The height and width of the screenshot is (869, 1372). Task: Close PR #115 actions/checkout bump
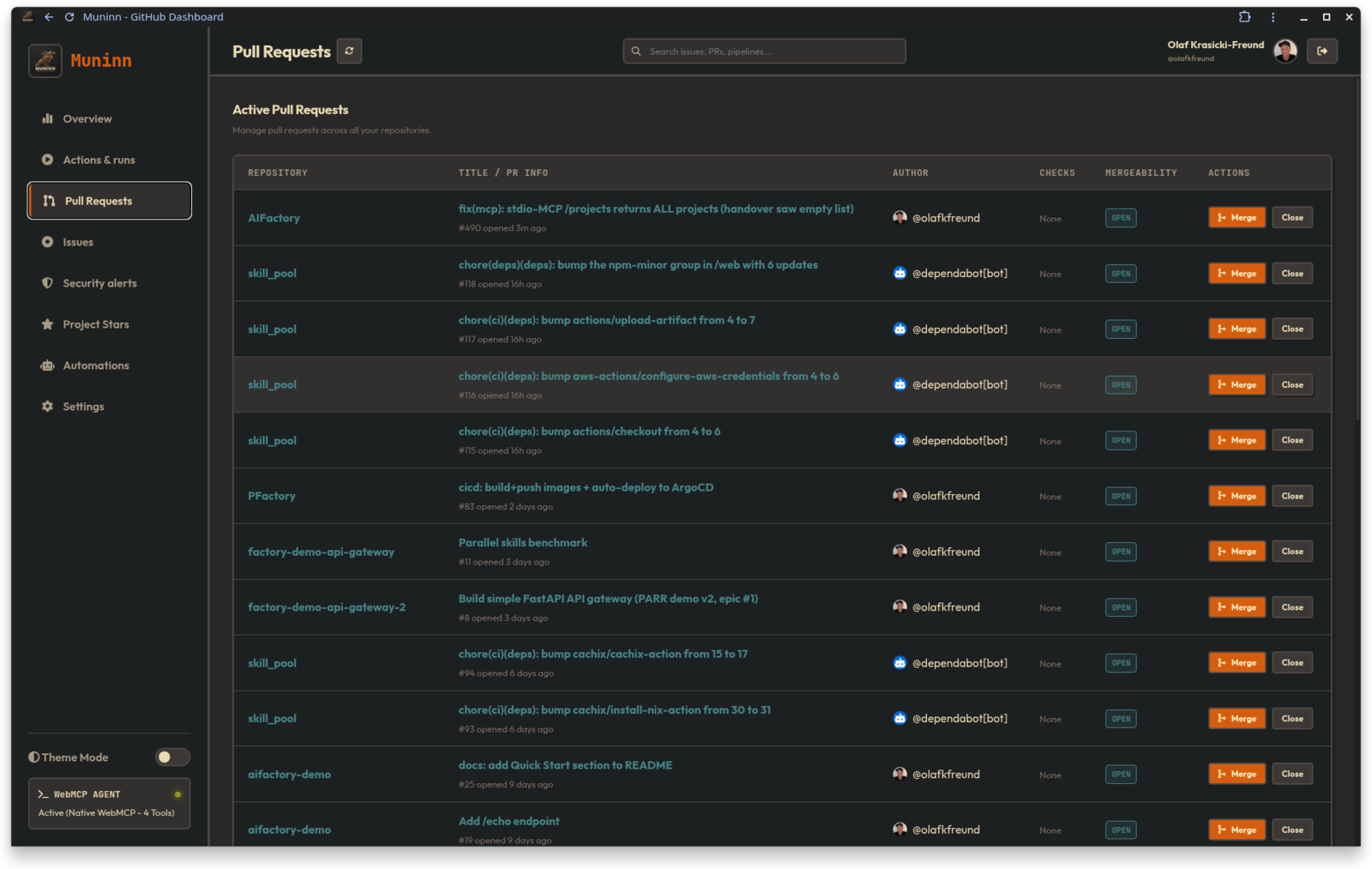1291,440
